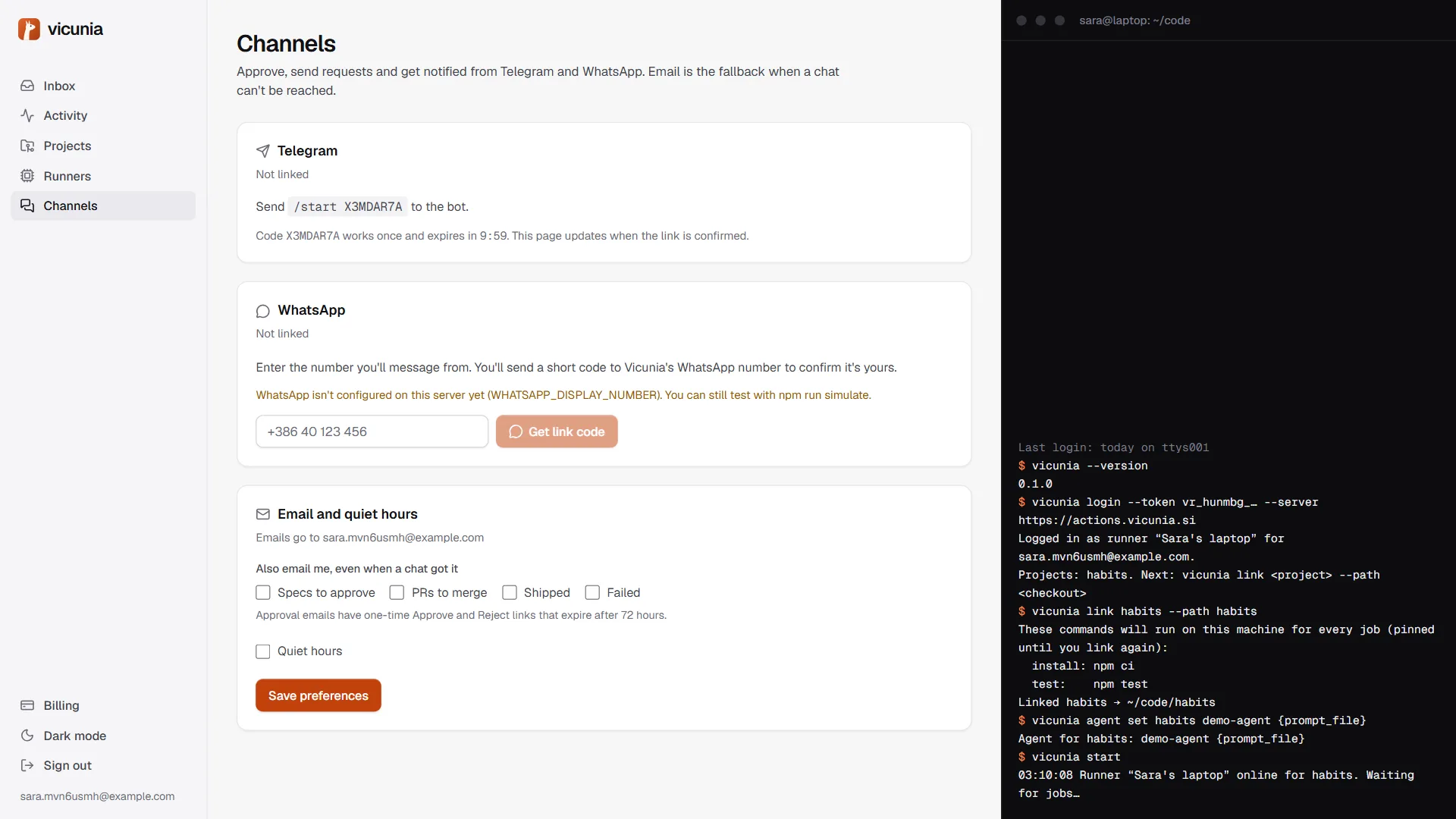Click the Telegram card title
This screenshot has height=819, width=1456.
pos(307,151)
